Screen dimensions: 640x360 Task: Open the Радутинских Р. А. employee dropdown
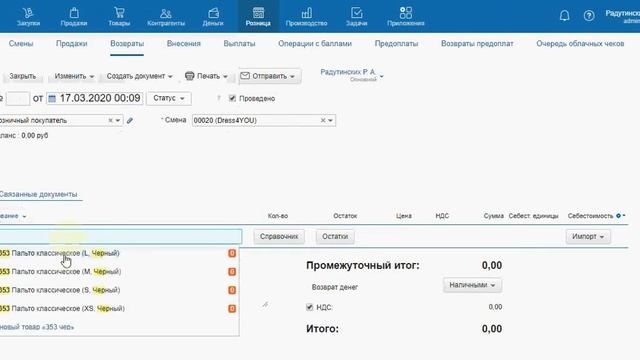pyautogui.click(x=351, y=75)
